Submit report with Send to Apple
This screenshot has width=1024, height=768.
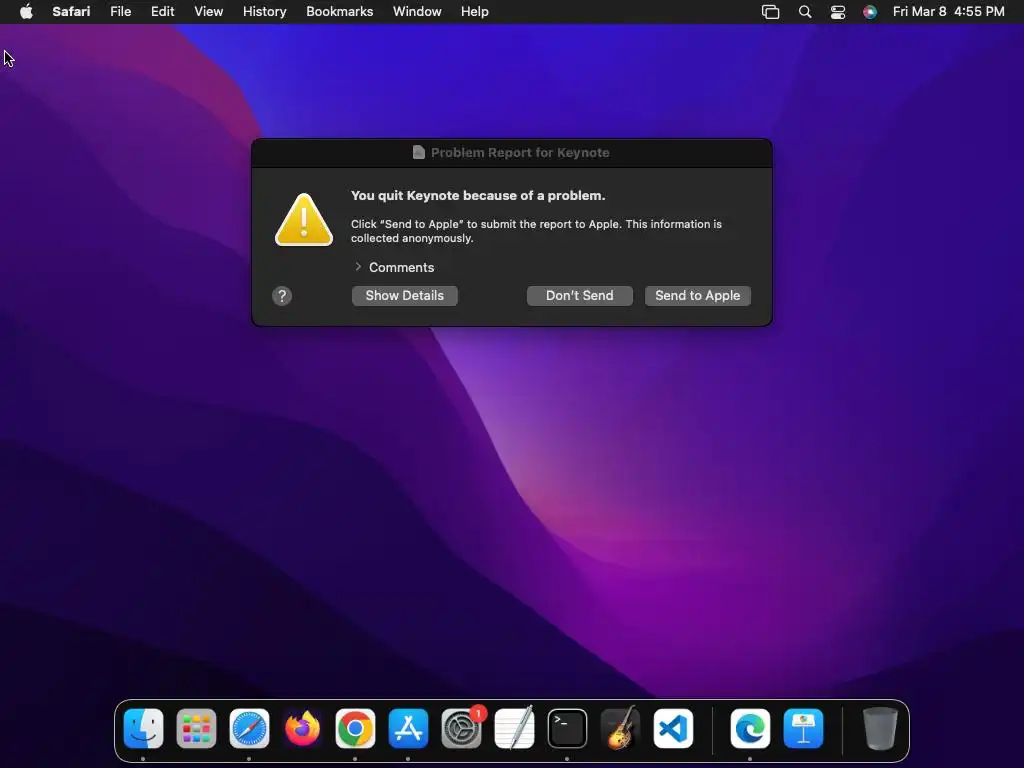click(697, 295)
